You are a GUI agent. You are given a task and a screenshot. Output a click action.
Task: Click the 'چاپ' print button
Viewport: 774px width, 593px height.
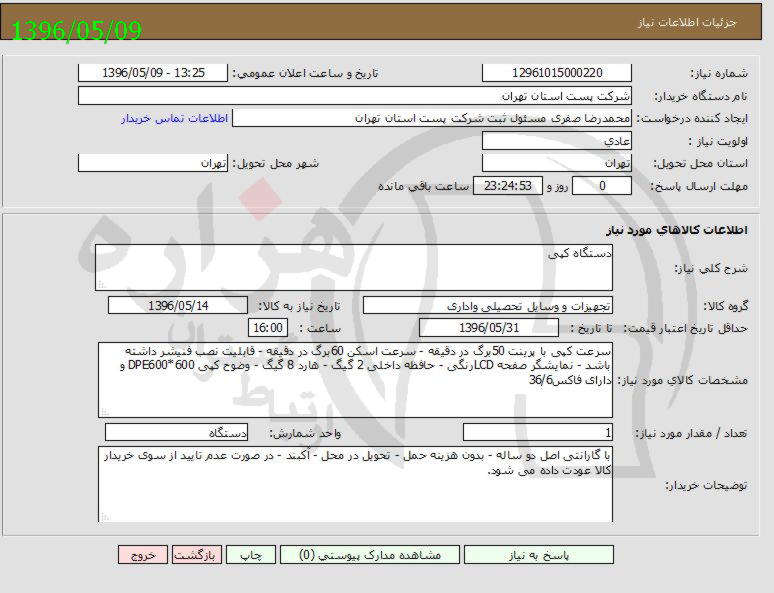click(251, 555)
